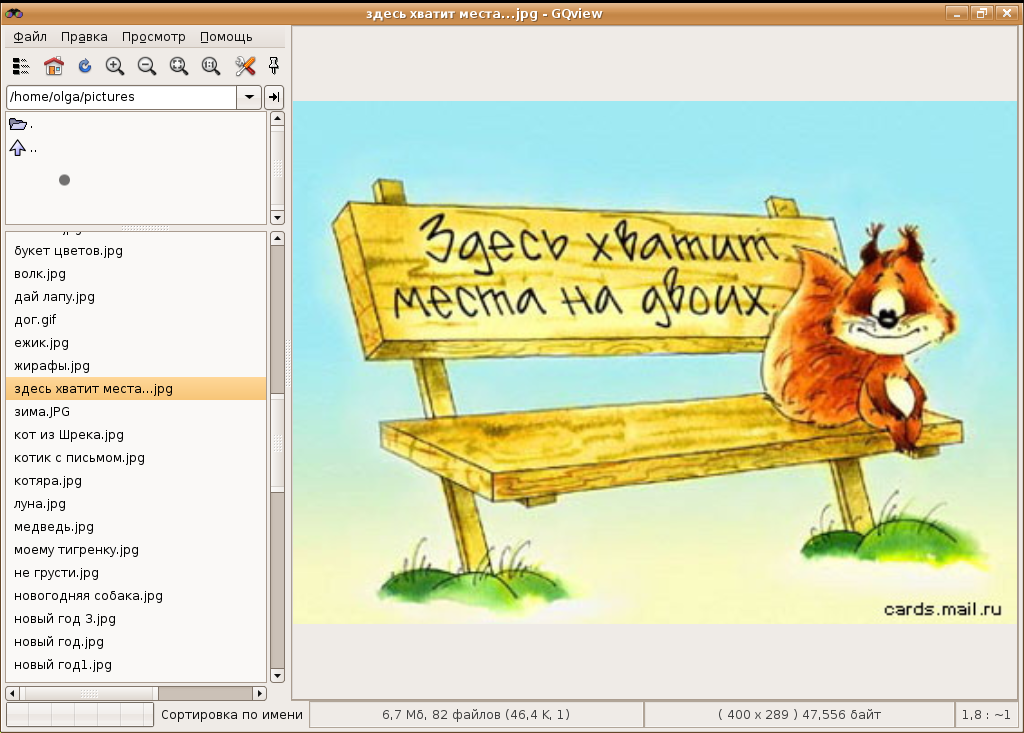Select file жирафы.jpg
Screen dimensions: 1024x733
coord(136,366)
